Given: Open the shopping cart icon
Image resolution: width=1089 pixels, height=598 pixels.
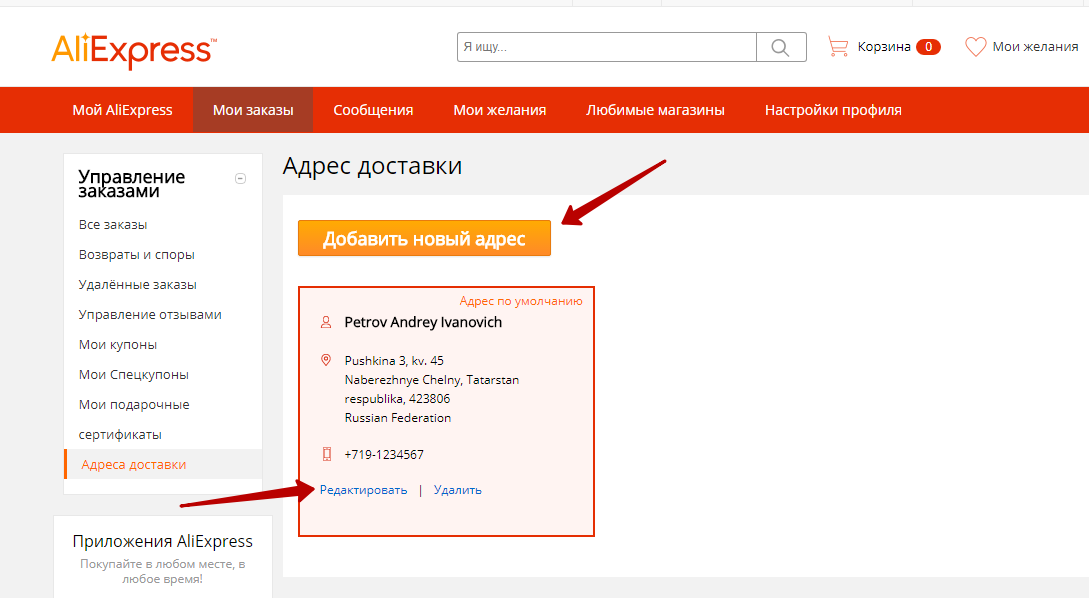Looking at the screenshot, I should click(x=838, y=47).
